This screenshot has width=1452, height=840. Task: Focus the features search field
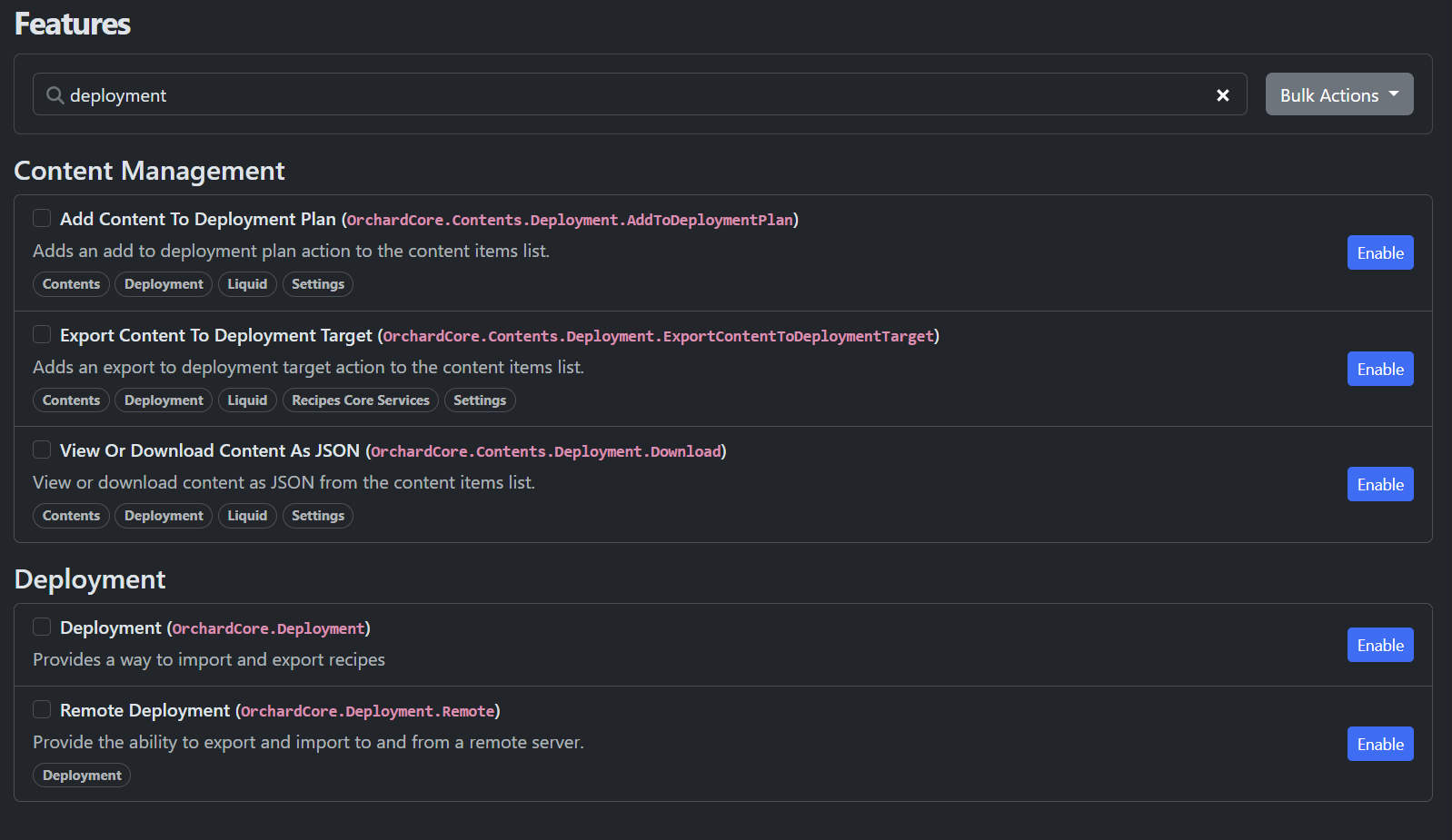640,94
